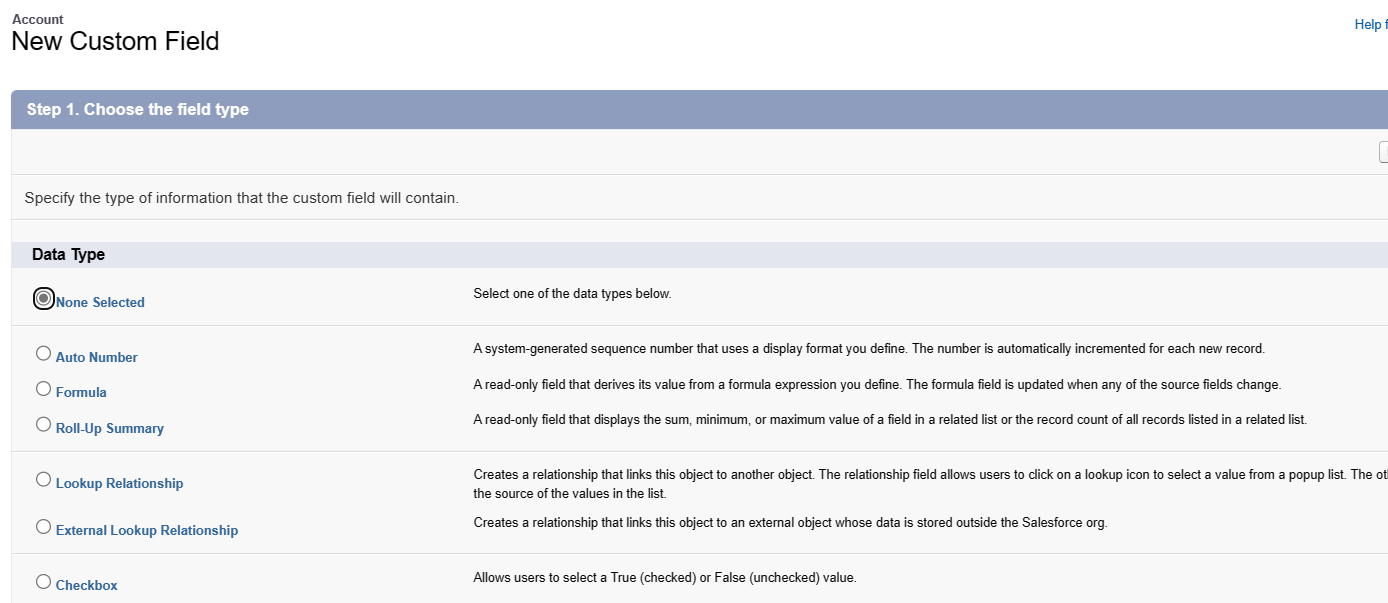1388x603 pixels.
Task: Choose the Auto Number radio button
Action: coord(43,353)
